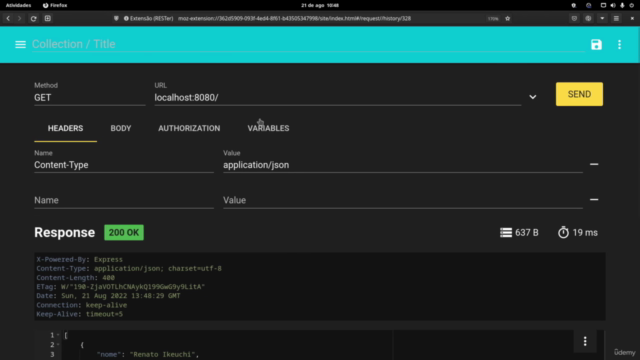Click the Collection / Title field
The height and width of the screenshot is (360, 640).
point(308,44)
